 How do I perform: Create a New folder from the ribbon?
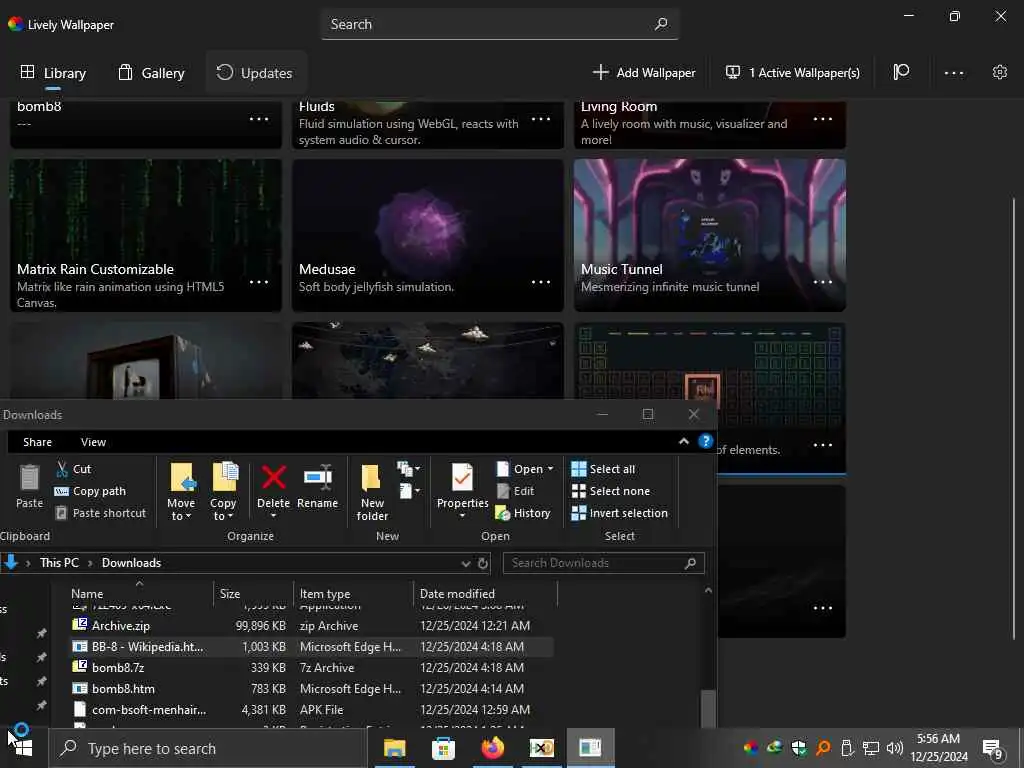[372, 491]
